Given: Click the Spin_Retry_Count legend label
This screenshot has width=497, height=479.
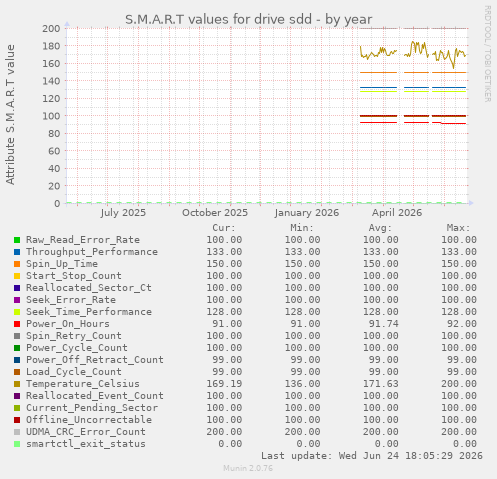Looking at the screenshot, I should (74, 336).
